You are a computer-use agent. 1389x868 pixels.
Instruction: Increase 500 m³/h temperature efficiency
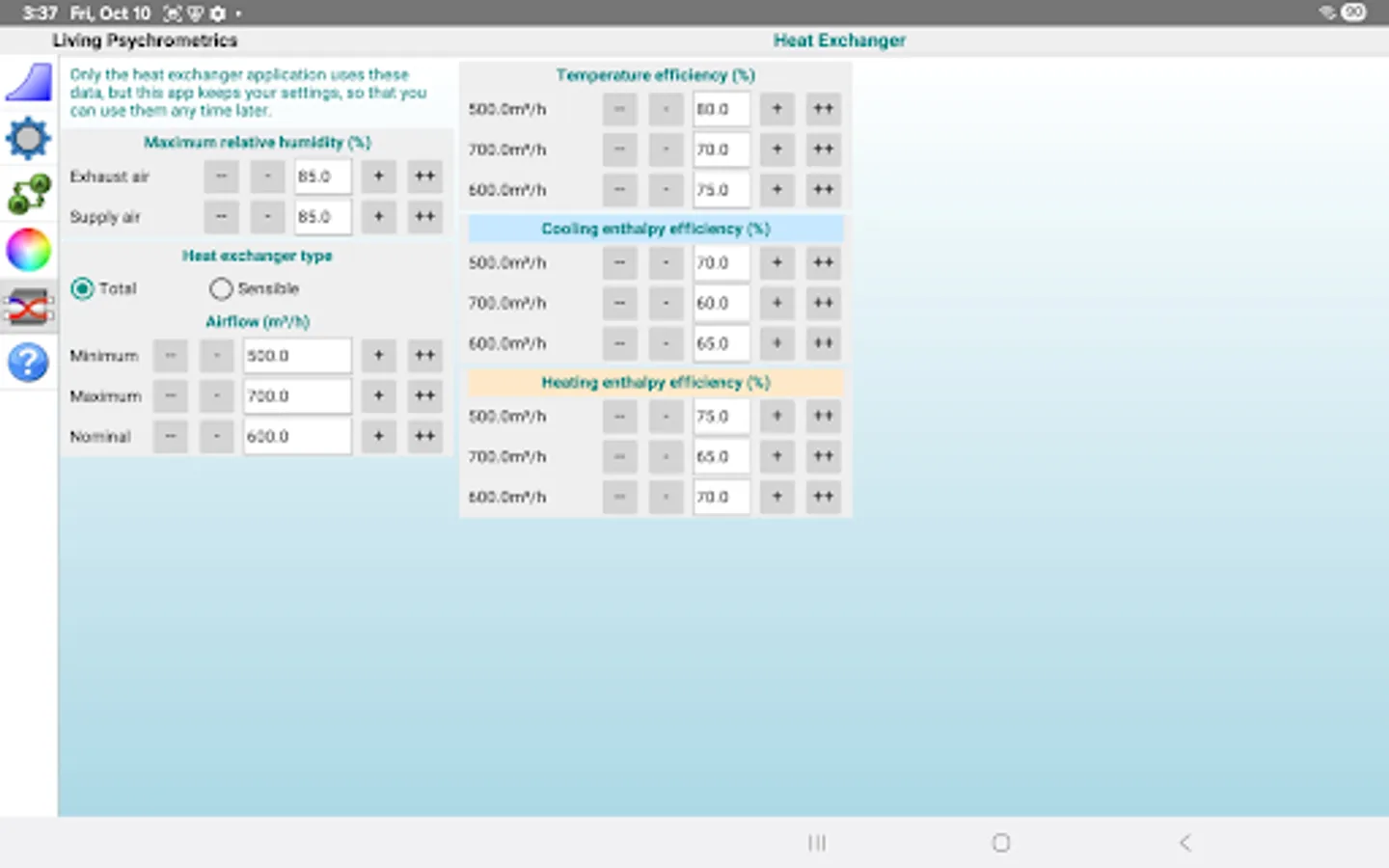click(x=776, y=109)
